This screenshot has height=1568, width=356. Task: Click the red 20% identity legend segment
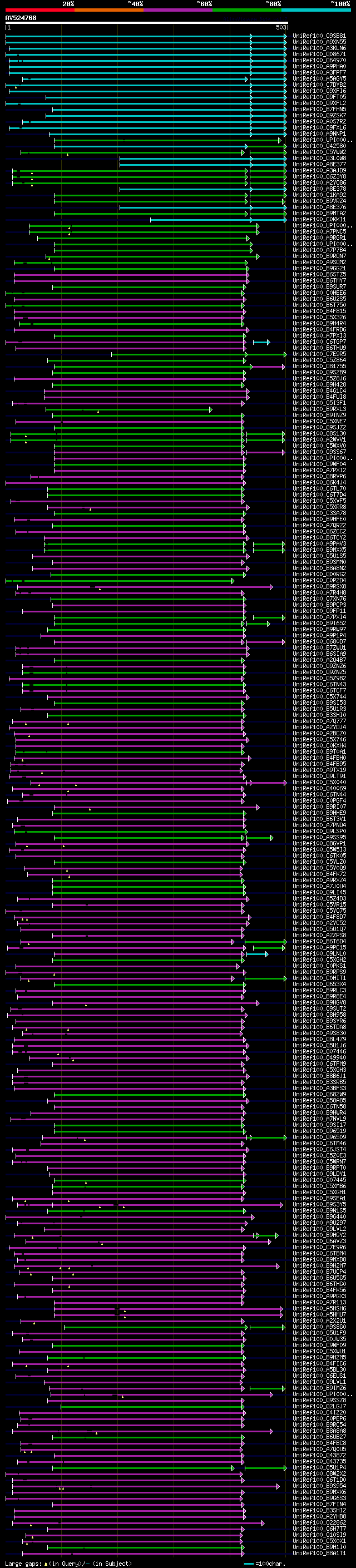pos(39,10)
